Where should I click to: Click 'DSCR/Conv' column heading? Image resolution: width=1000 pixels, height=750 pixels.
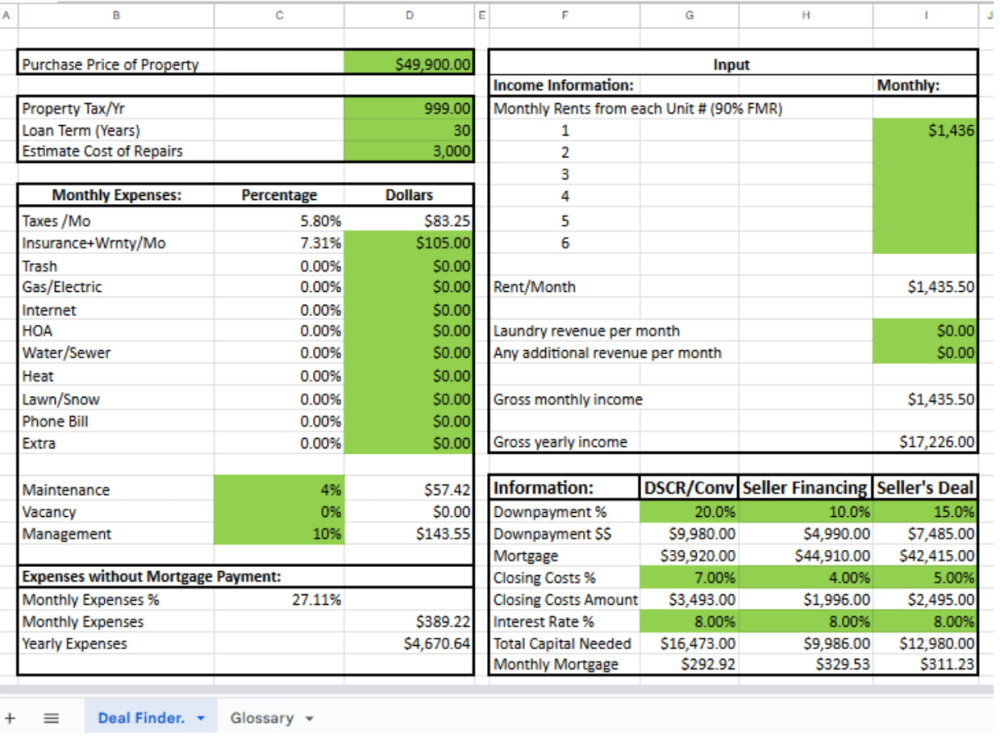(x=689, y=488)
